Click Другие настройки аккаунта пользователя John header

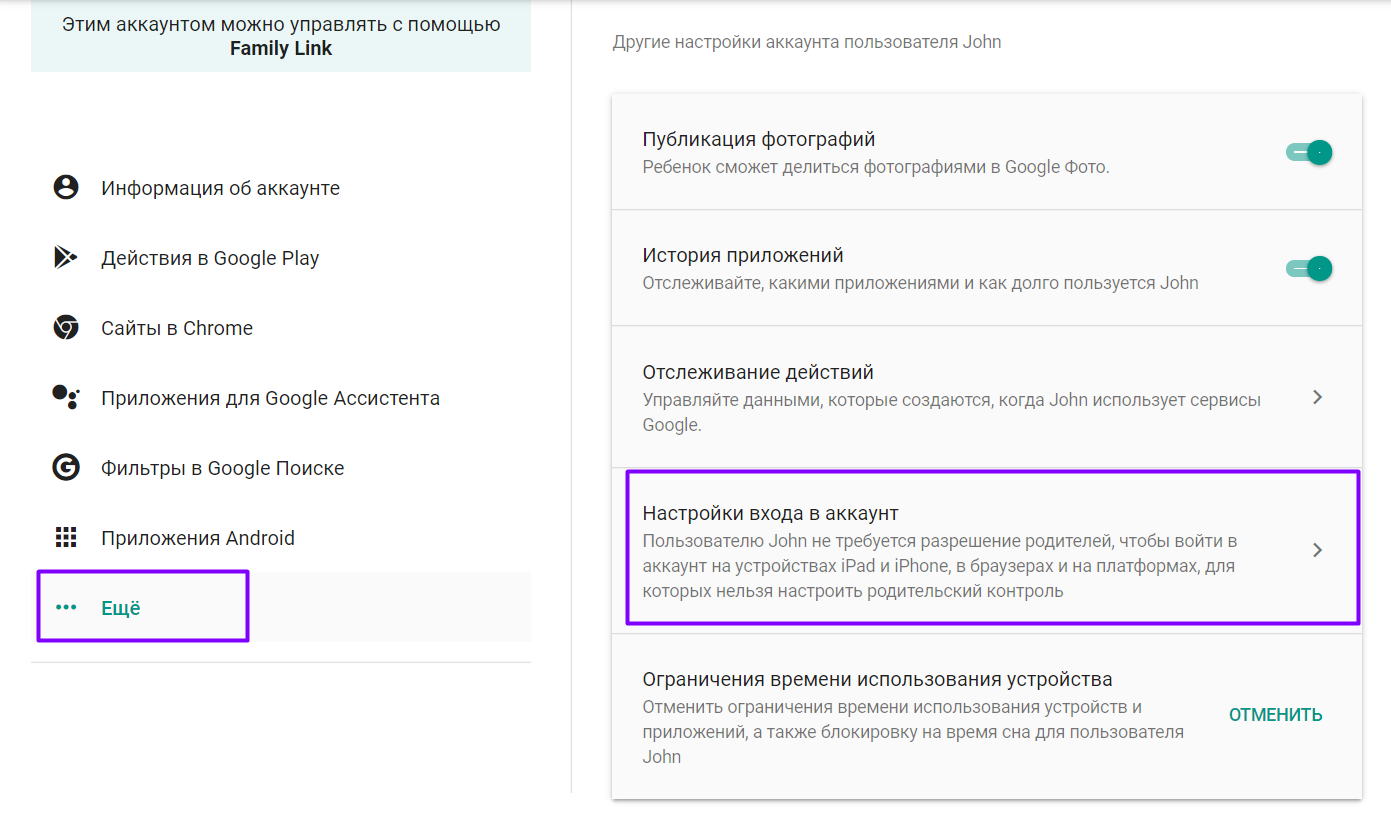click(807, 42)
